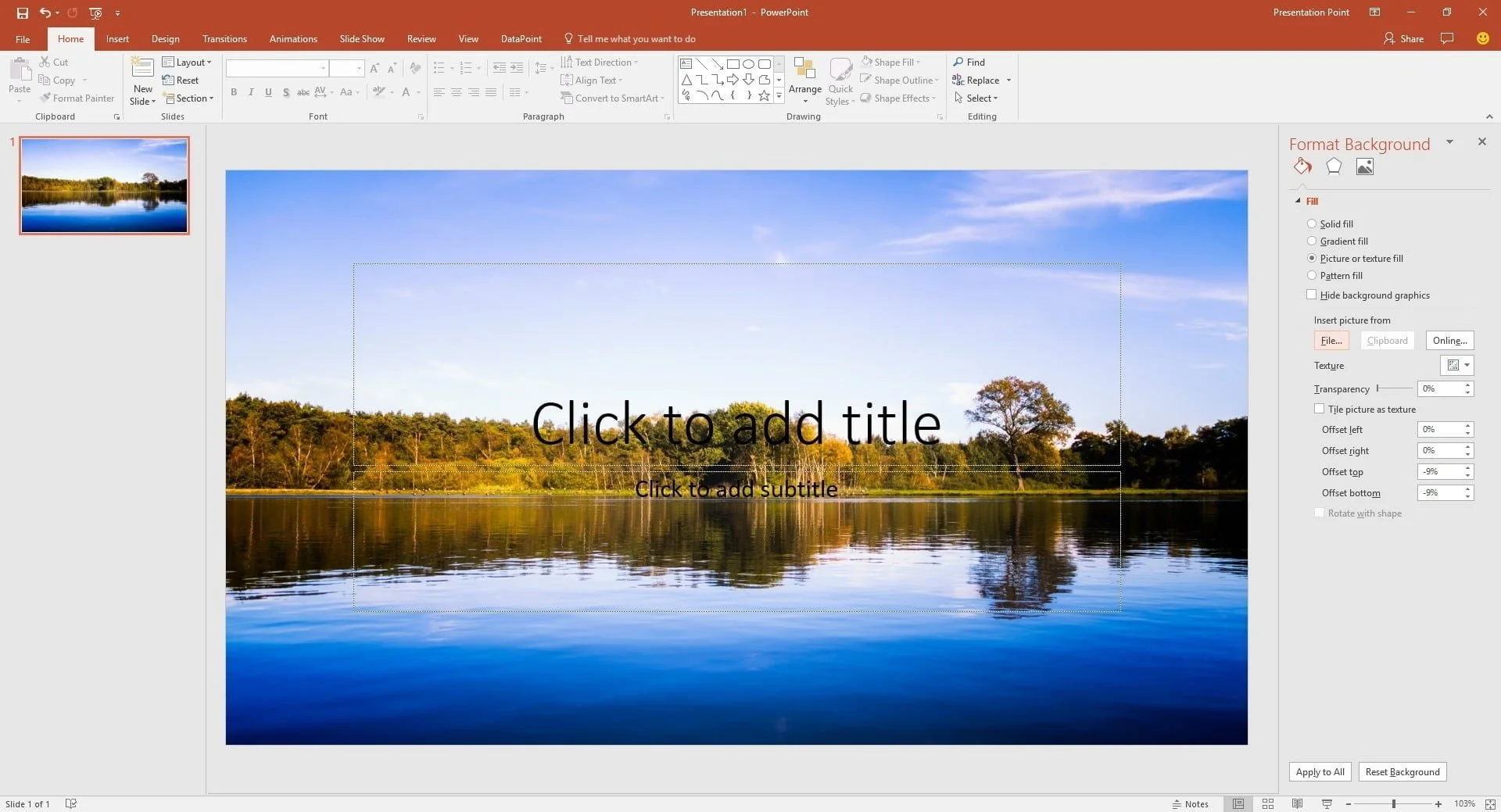Select the Fill bucket icon in Format Background
Viewport: 1501px width, 812px height.
pyautogui.click(x=1302, y=166)
